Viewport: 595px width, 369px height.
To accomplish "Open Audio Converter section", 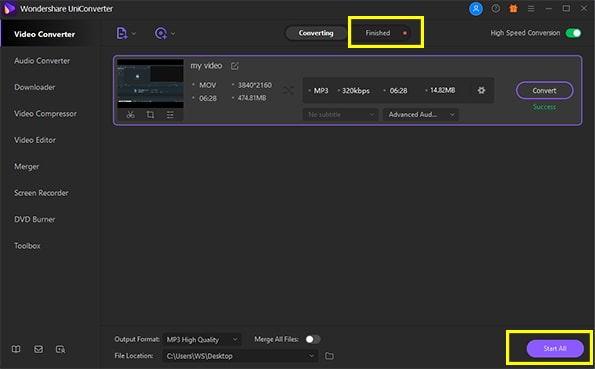I will pyautogui.click(x=42, y=61).
